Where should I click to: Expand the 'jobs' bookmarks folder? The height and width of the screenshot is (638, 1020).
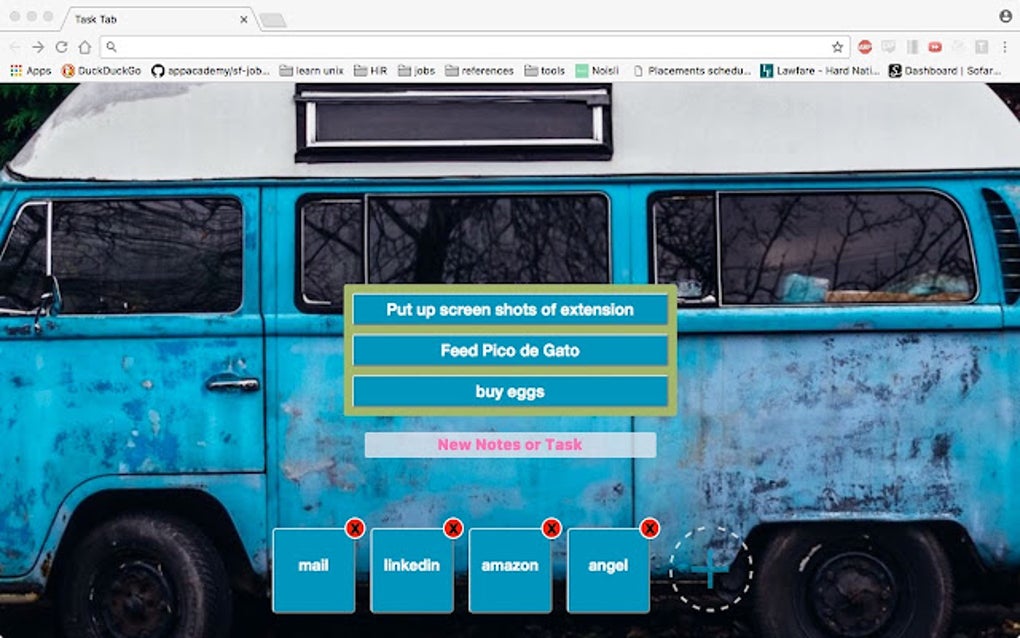click(416, 70)
